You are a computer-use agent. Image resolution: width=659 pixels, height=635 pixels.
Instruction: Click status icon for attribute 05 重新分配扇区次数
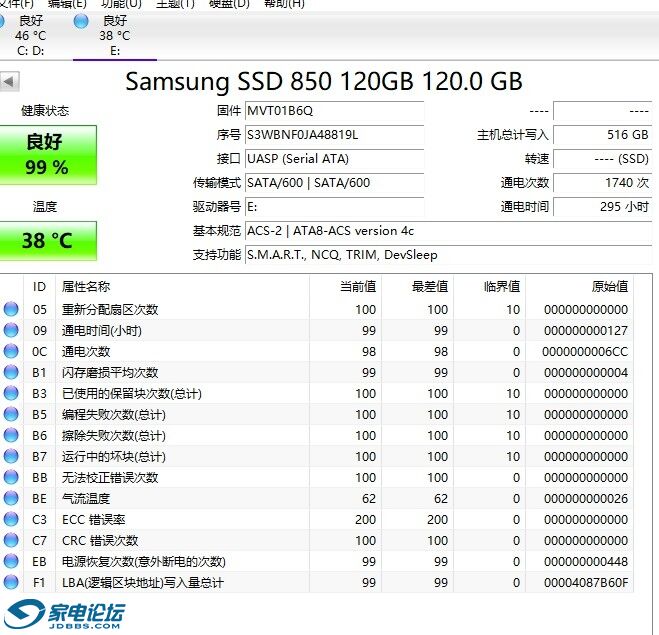coord(11,309)
